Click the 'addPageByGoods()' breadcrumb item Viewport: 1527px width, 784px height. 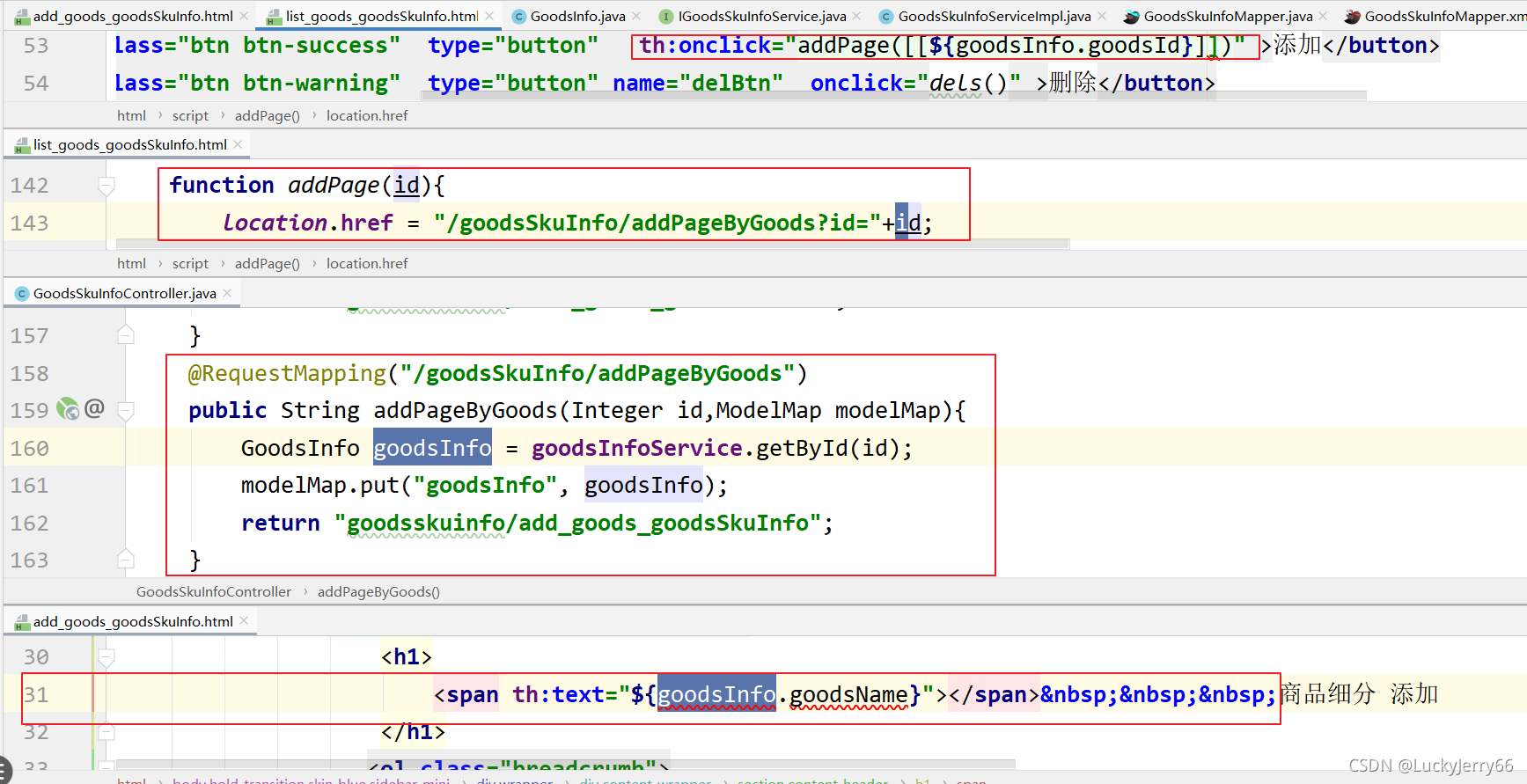(x=378, y=591)
